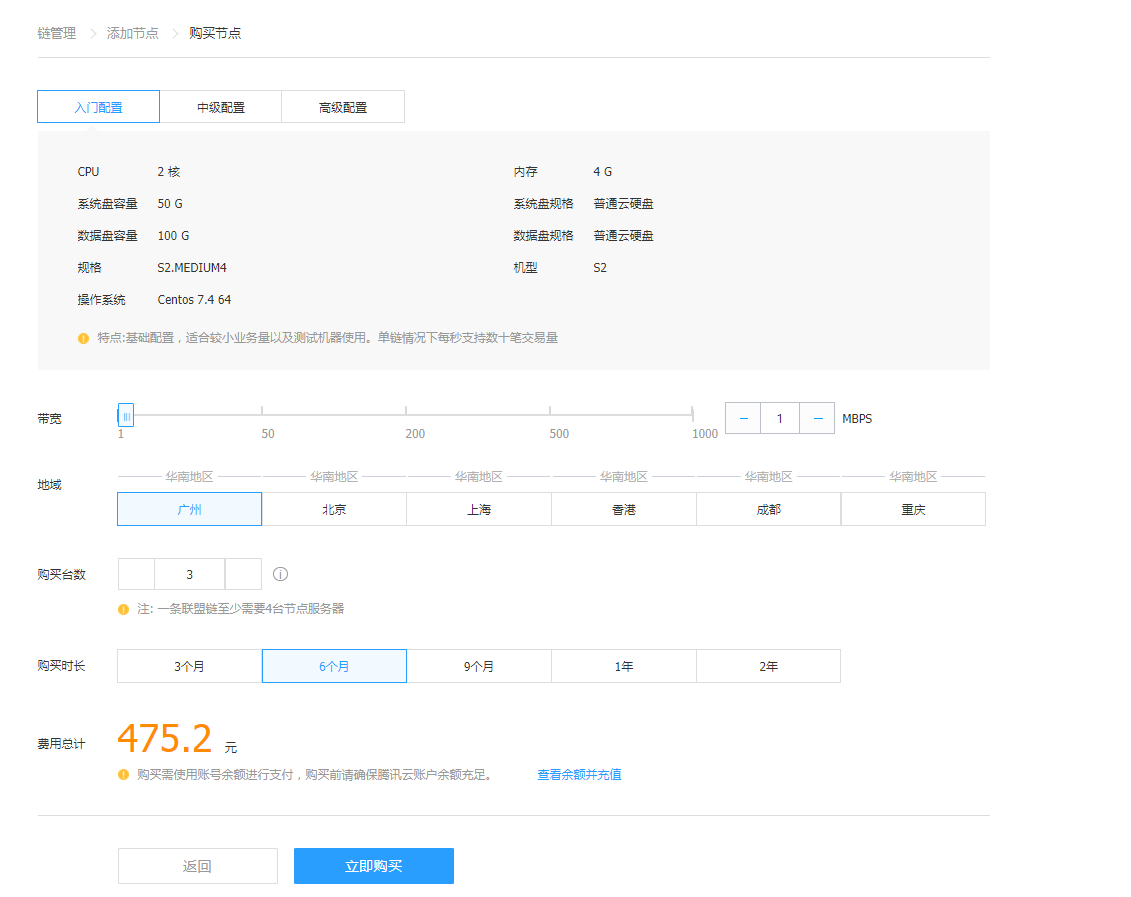
Task: Set purchase duration to 2年
Action: [768, 666]
